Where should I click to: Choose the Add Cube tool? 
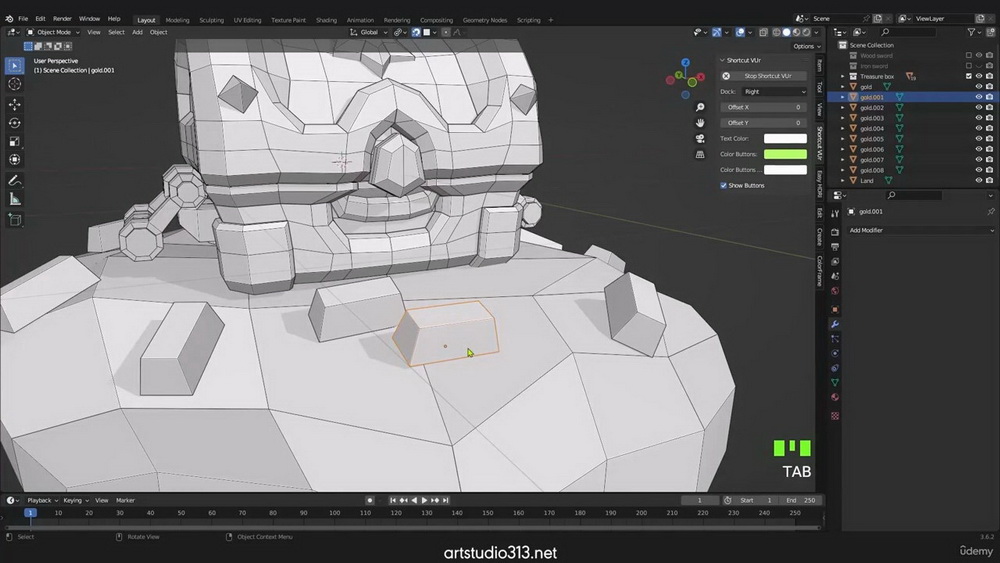click(x=15, y=220)
